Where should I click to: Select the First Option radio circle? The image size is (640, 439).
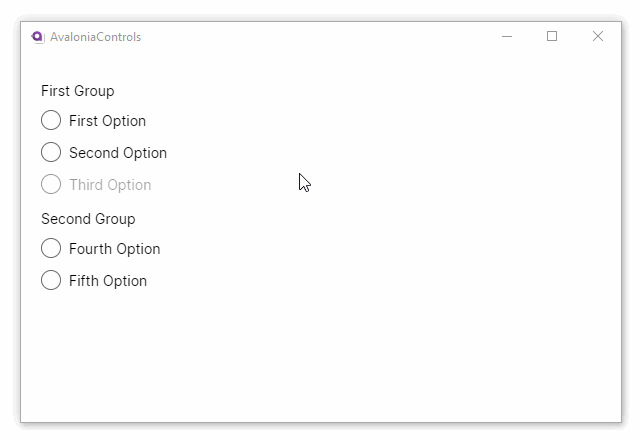click(x=51, y=121)
